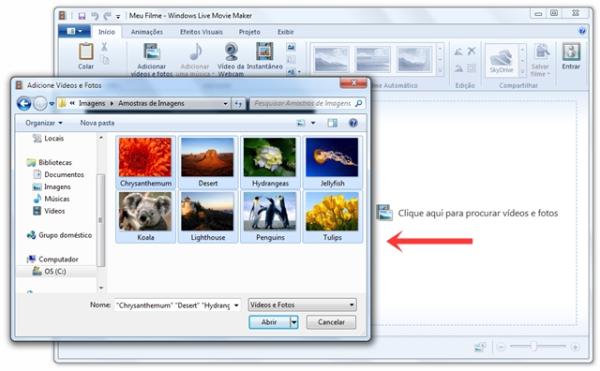The height and width of the screenshot is (371, 600).
Task: Select Documentos in navigation tree
Action: 59,174
